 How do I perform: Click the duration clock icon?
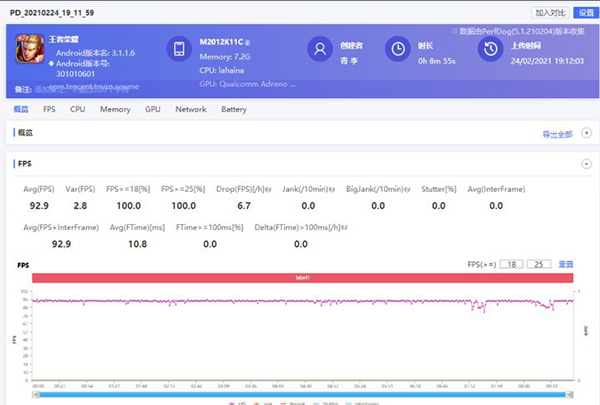tap(398, 49)
